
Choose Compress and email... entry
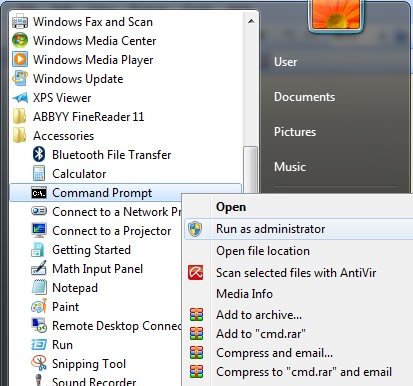(274, 353)
